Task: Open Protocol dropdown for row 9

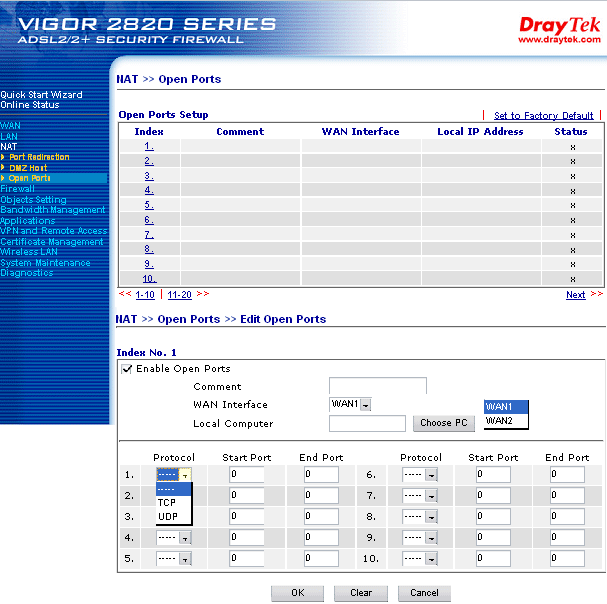Action: coord(420,537)
